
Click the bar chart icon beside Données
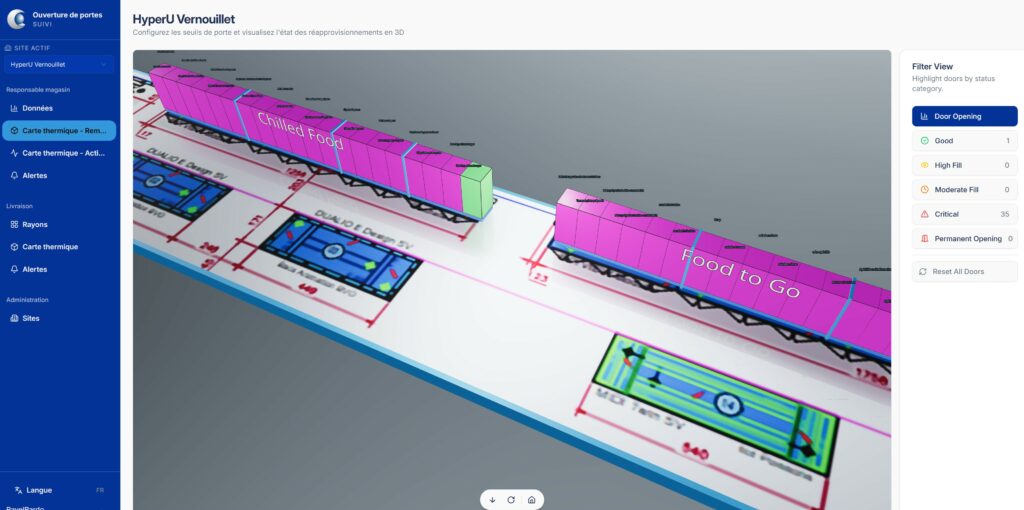pyautogui.click(x=14, y=108)
